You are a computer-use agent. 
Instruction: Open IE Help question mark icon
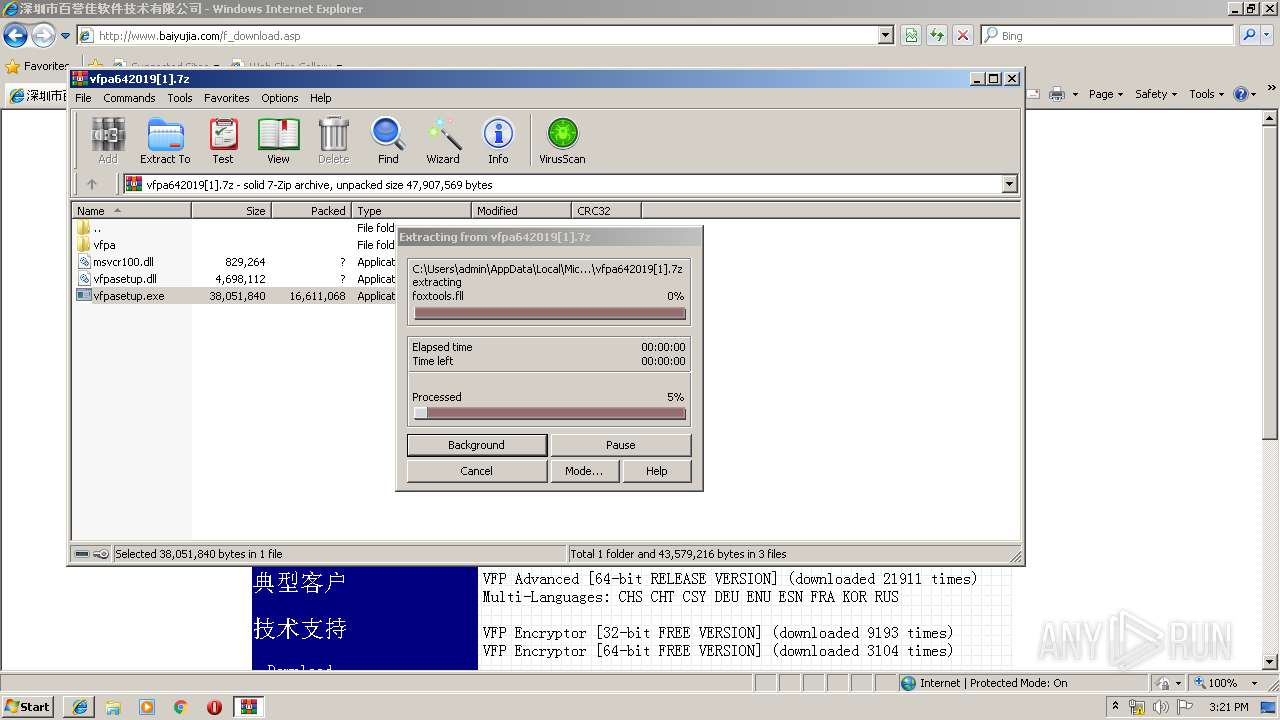tap(1241, 94)
